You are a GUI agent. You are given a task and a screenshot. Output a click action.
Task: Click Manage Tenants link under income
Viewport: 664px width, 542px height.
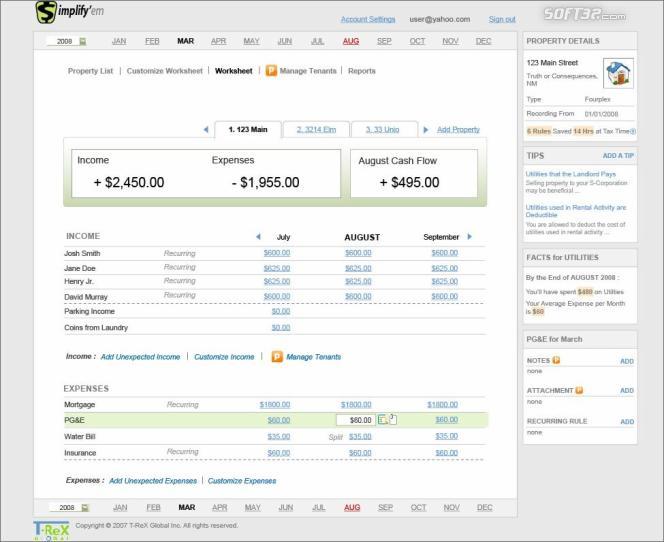coord(313,357)
